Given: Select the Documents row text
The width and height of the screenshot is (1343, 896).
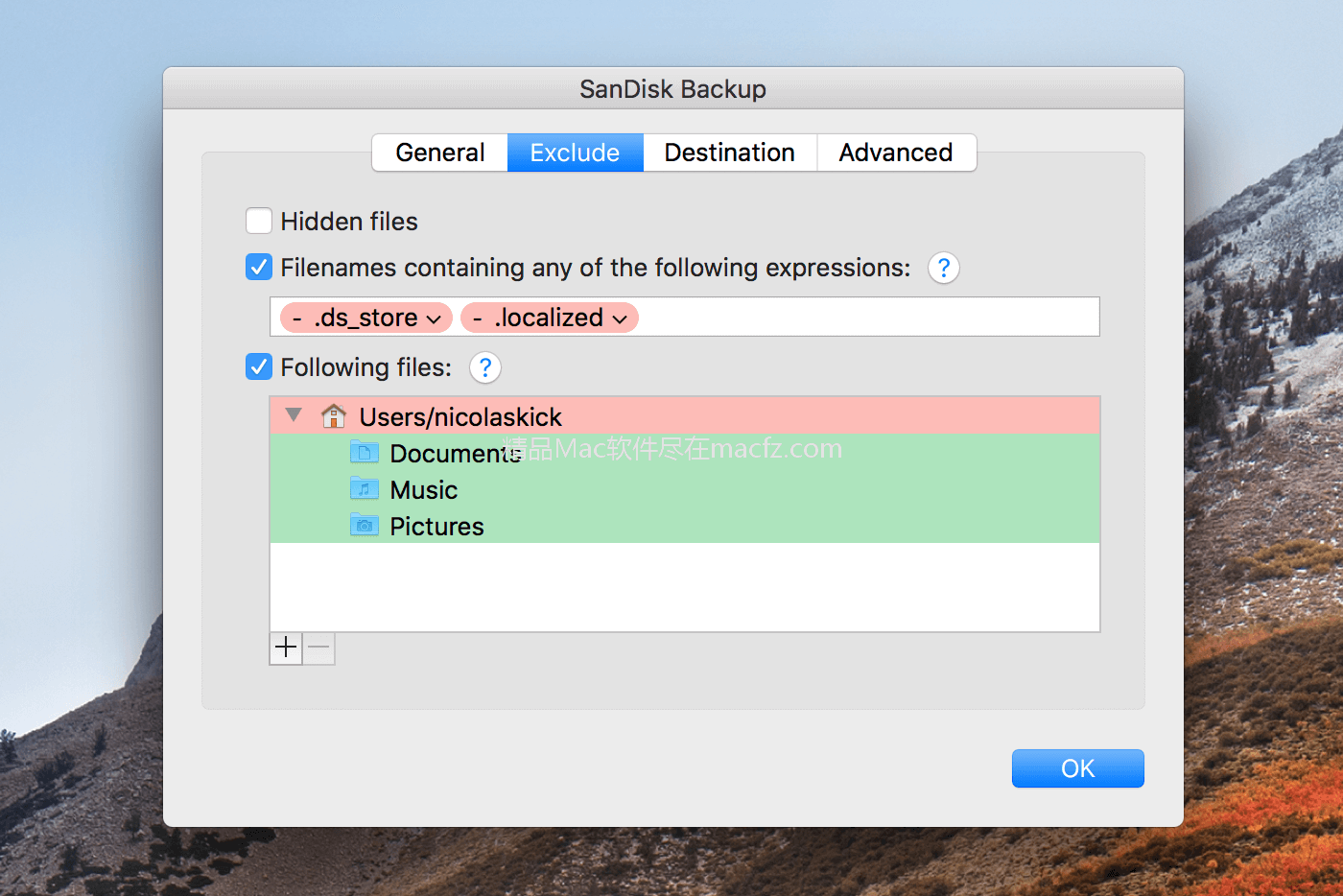Looking at the screenshot, I should tap(456, 454).
